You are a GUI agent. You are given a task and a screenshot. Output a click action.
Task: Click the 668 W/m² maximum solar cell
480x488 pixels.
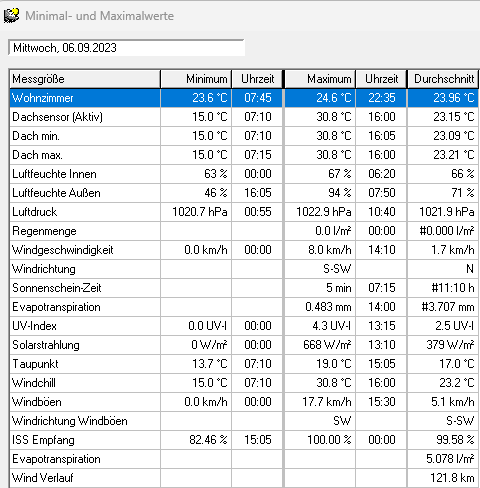(x=320, y=345)
